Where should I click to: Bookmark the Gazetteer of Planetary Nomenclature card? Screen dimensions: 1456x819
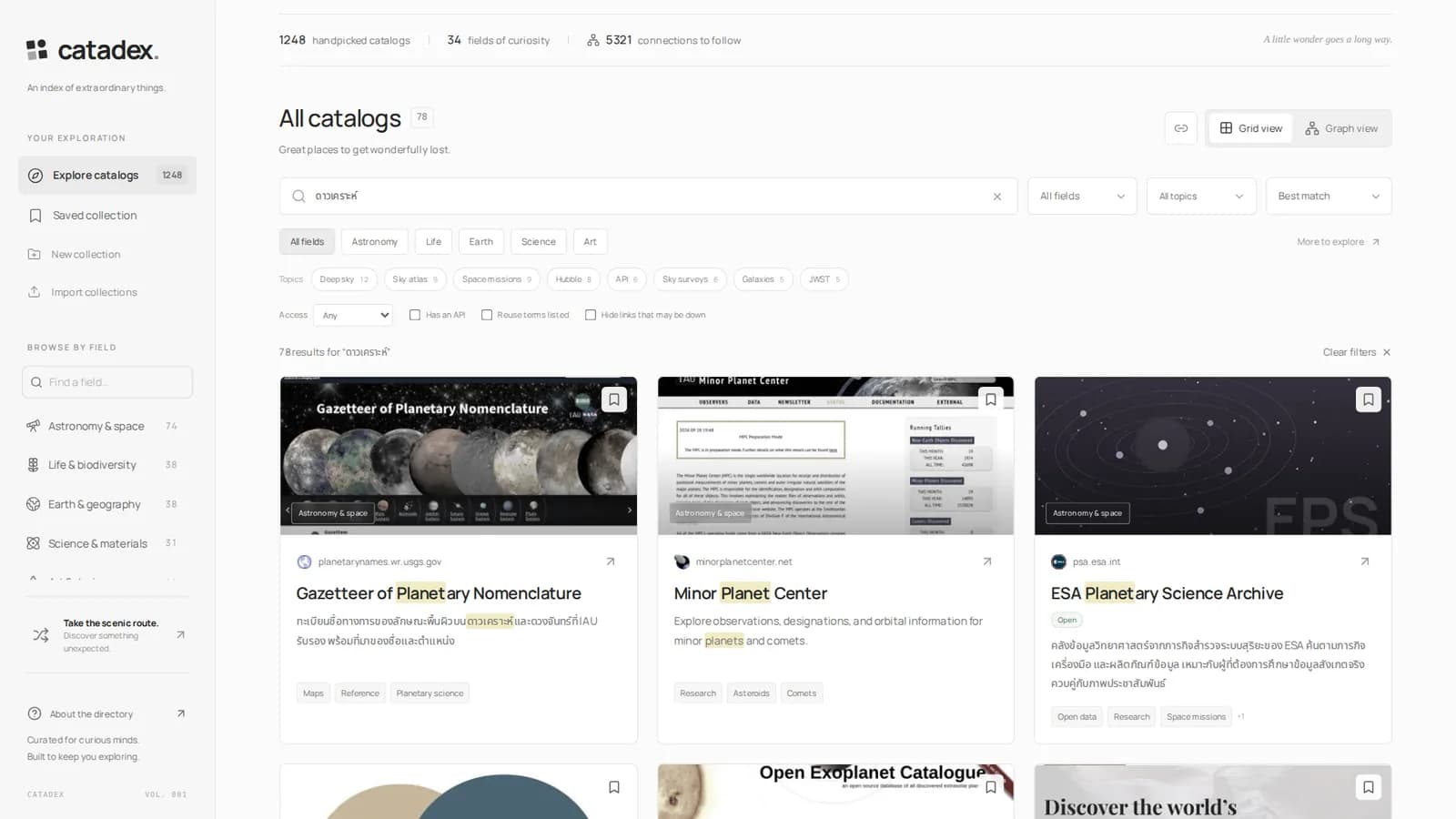(614, 399)
